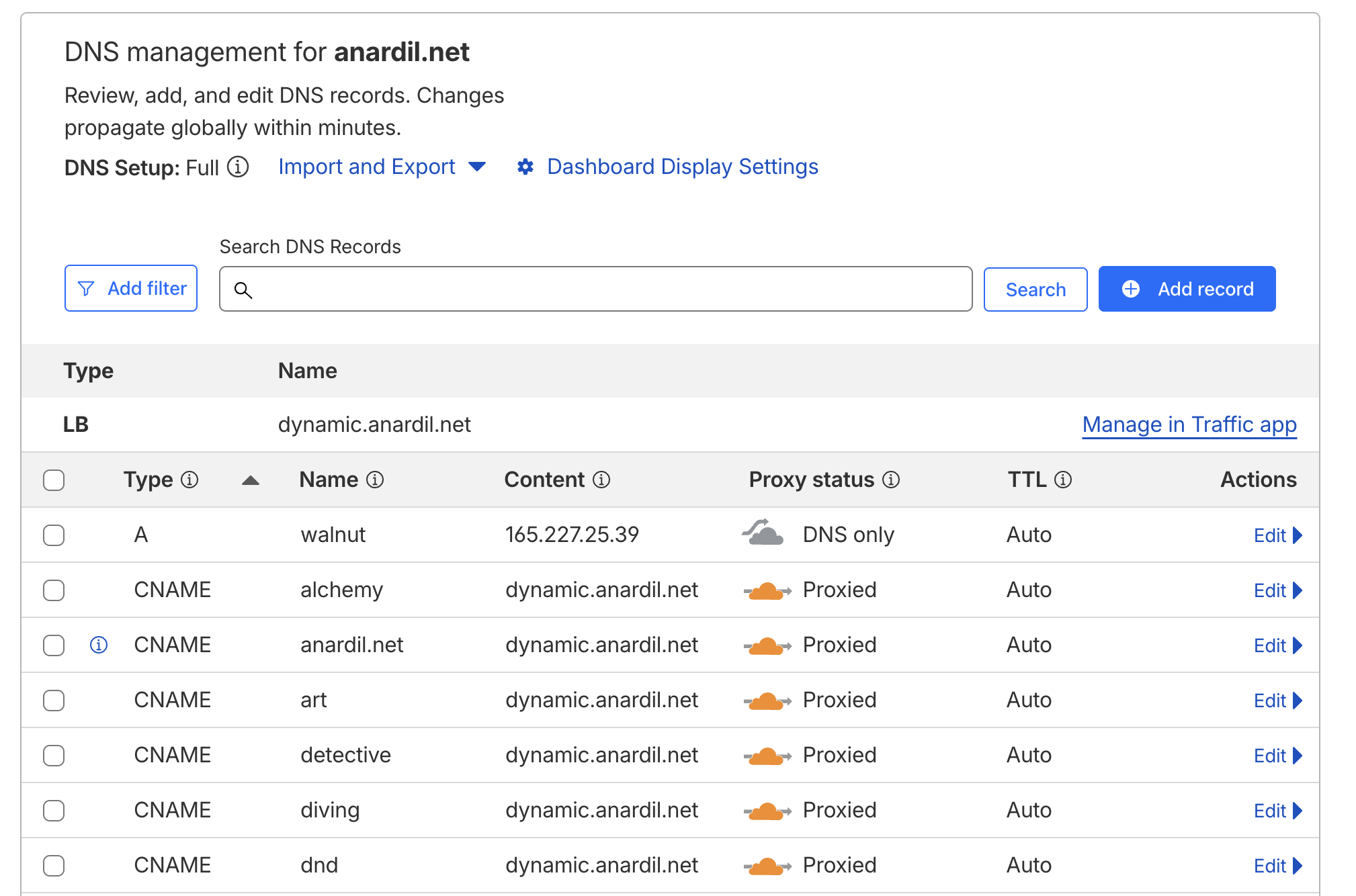This screenshot has height=896, width=1356.
Task: Check the walnut A record checkbox
Action: 54,535
